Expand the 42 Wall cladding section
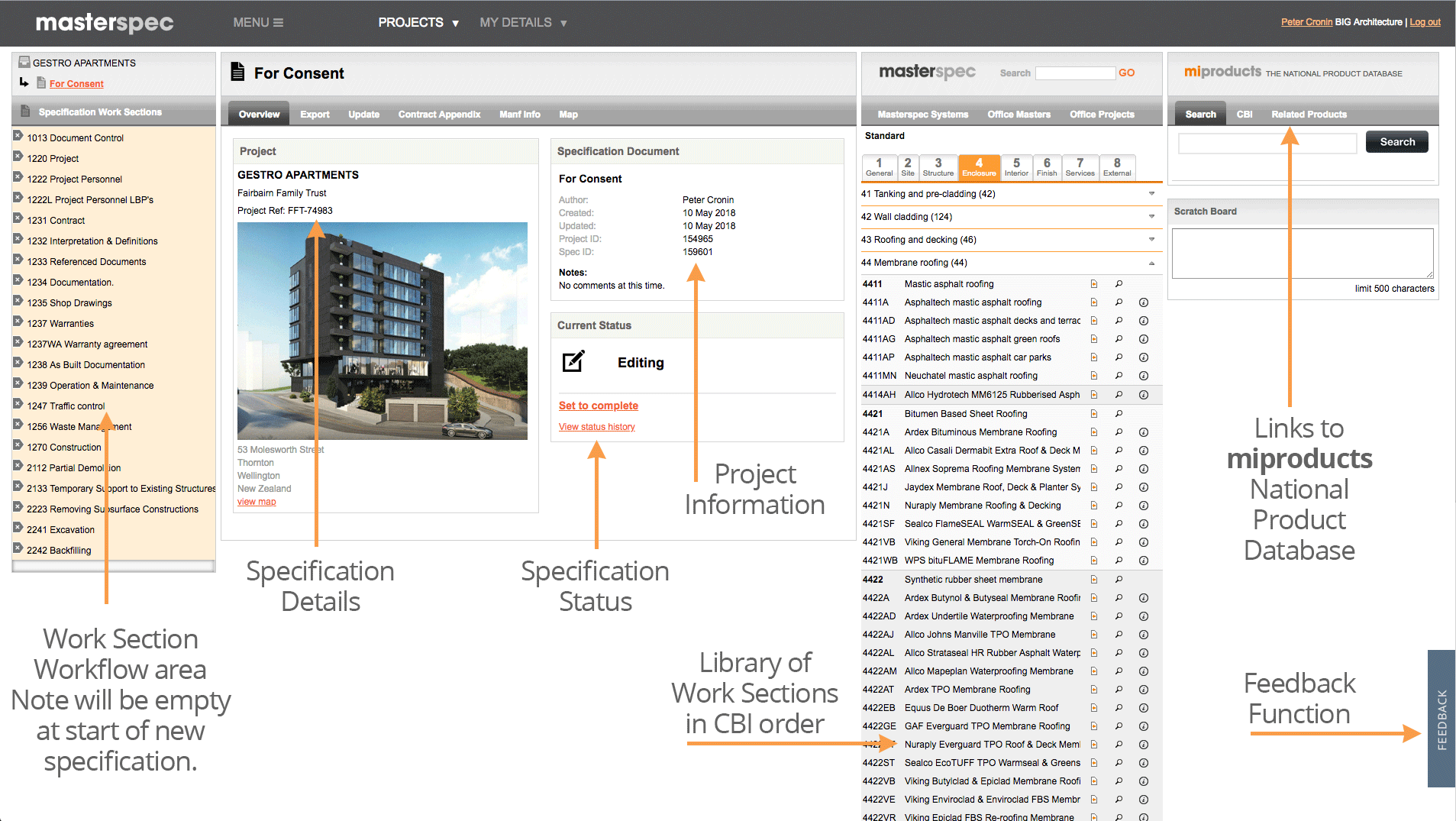The width and height of the screenshot is (1456, 821). click(x=1151, y=217)
